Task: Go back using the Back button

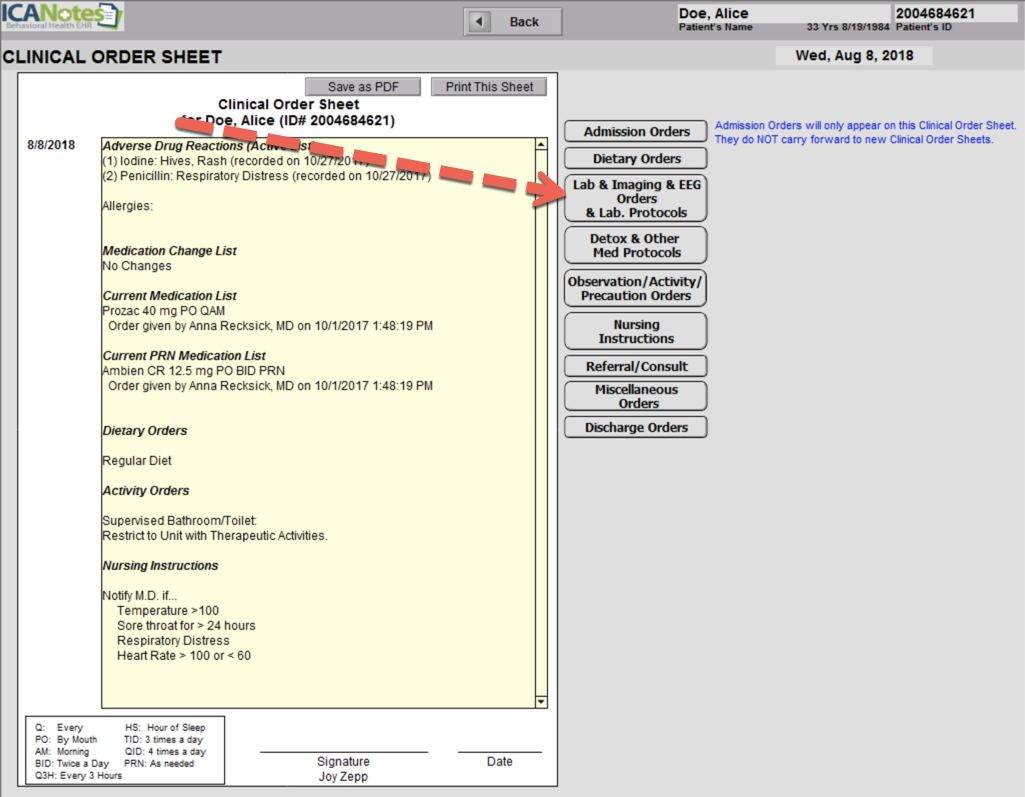Action: tap(513, 21)
